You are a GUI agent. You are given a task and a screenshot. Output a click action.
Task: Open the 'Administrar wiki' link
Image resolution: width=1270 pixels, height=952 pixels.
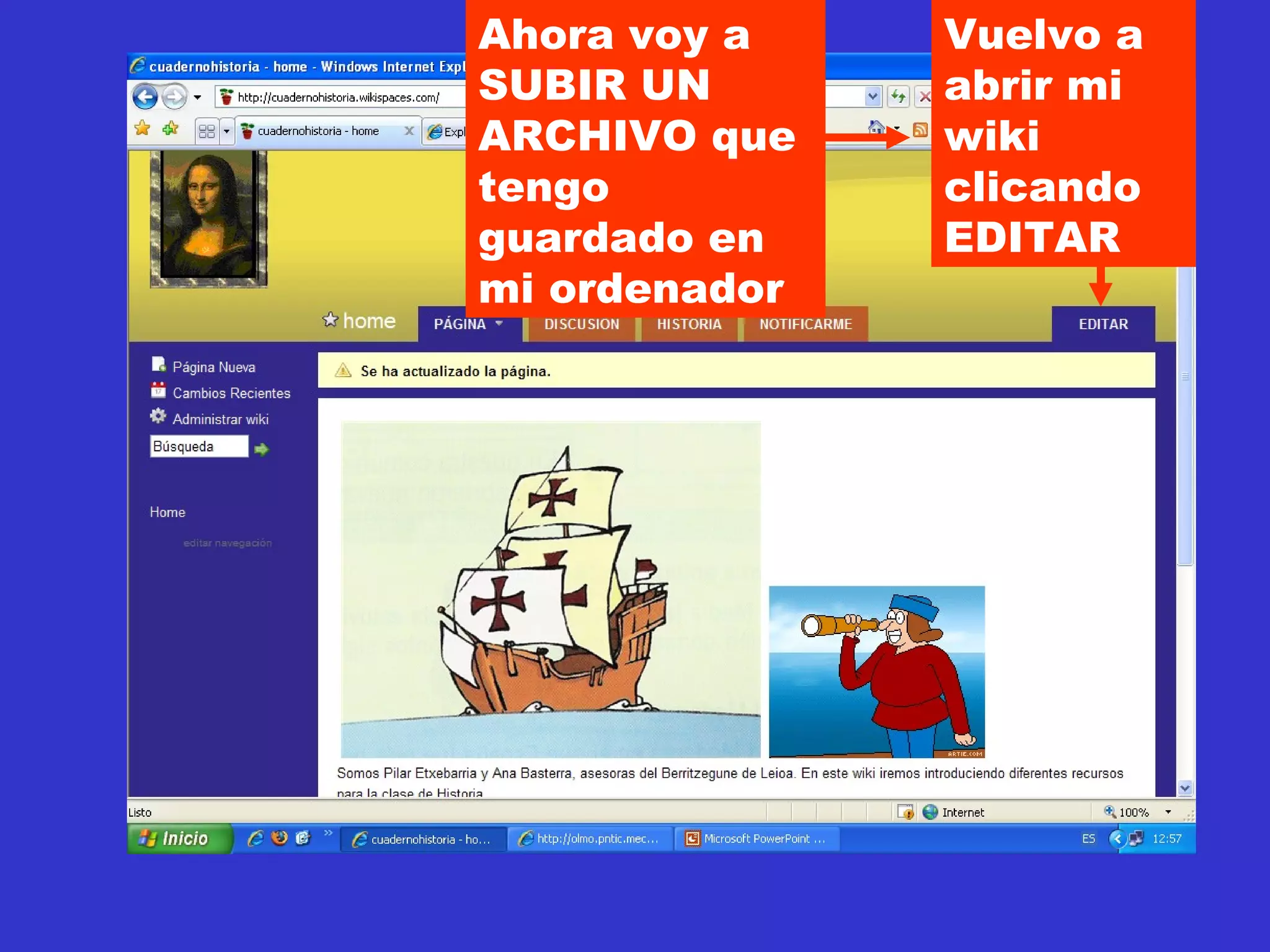(x=220, y=420)
